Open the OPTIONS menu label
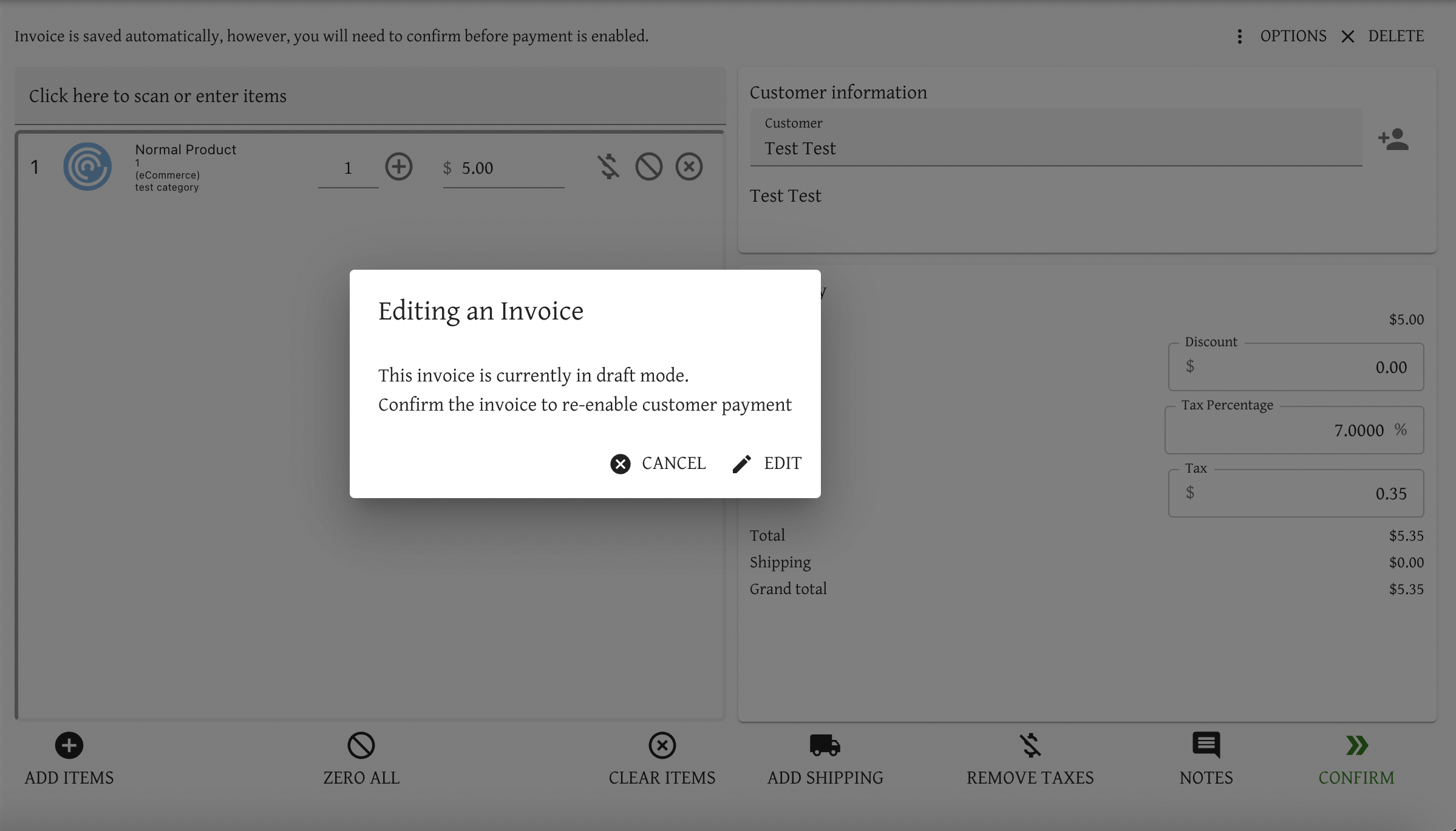The width and height of the screenshot is (1456, 831). coord(1293,36)
